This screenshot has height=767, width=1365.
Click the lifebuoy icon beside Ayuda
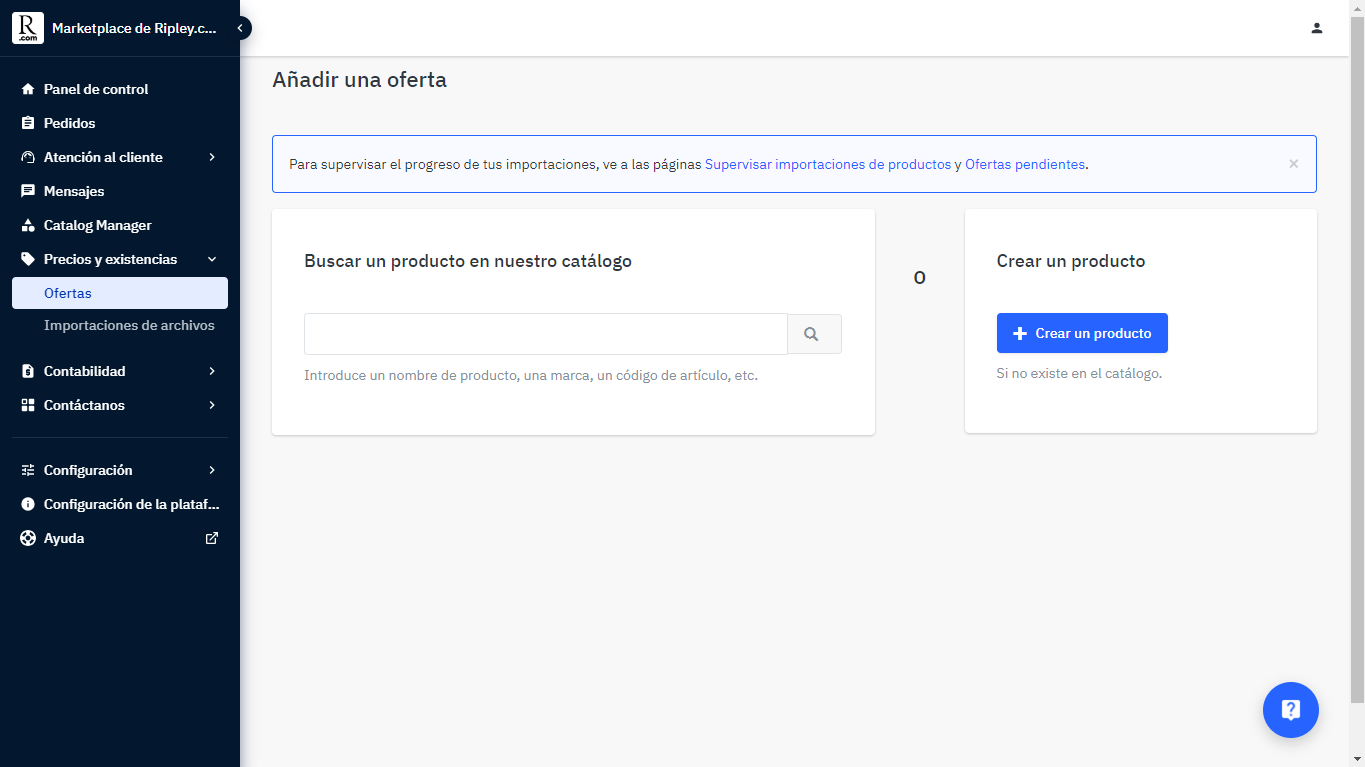(28, 538)
